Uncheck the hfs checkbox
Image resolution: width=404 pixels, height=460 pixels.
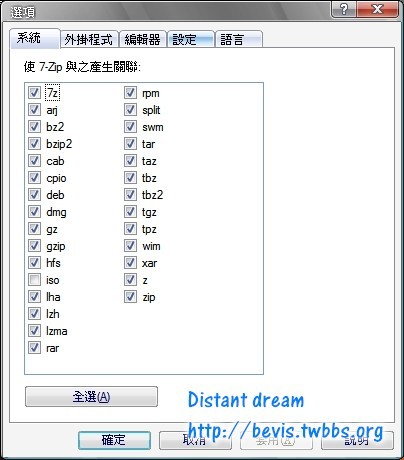(34, 263)
